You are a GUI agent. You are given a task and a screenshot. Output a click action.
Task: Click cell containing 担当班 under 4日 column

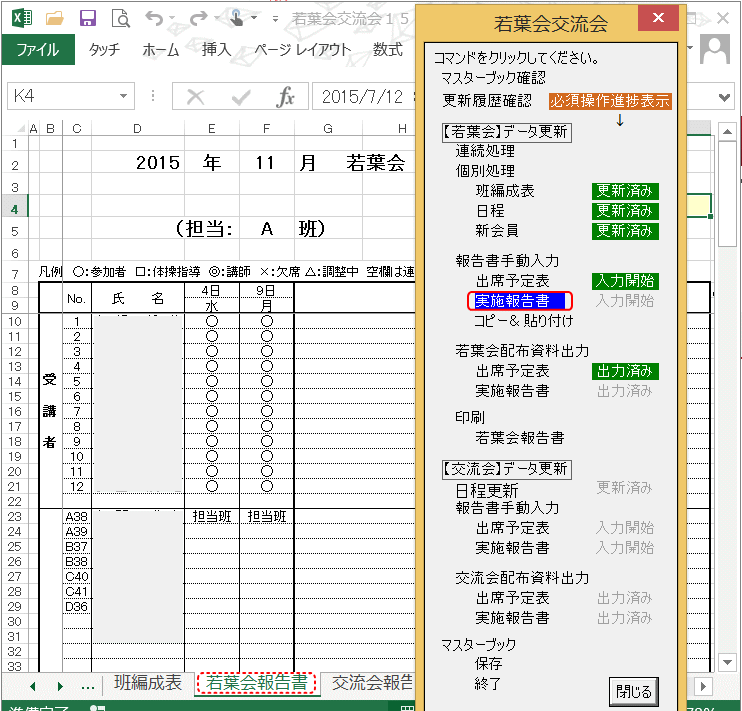click(212, 516)
